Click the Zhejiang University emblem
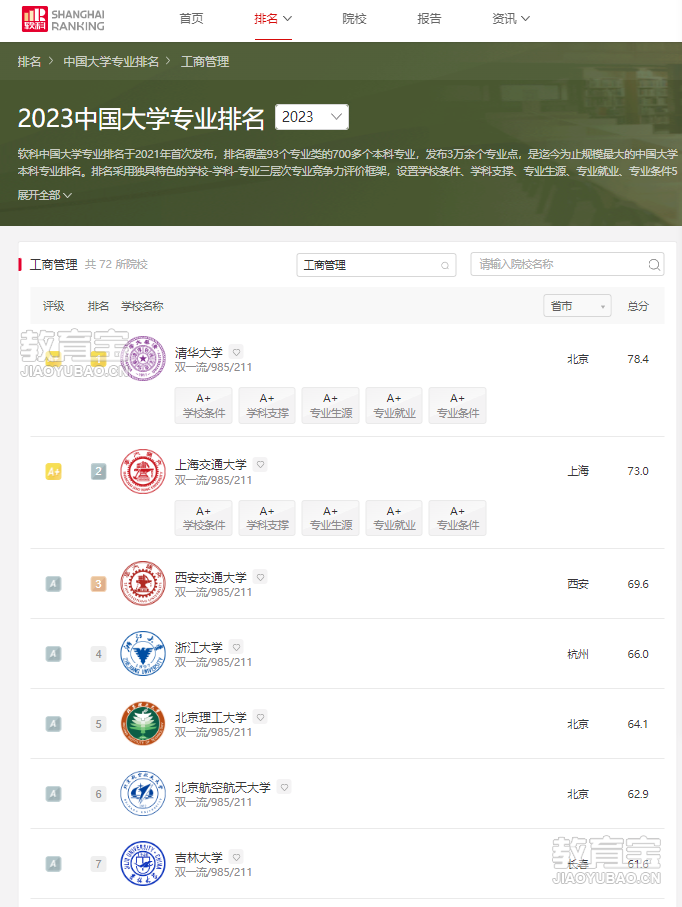 [x=143, y=654]
